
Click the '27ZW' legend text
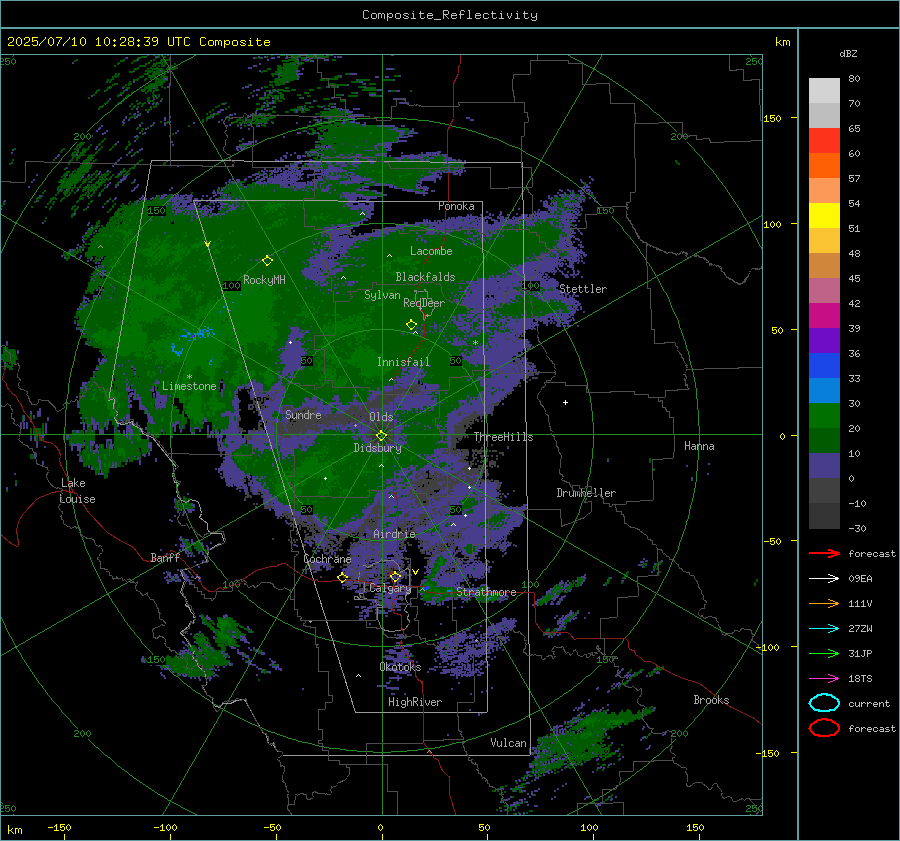click(x=860, y=629)
